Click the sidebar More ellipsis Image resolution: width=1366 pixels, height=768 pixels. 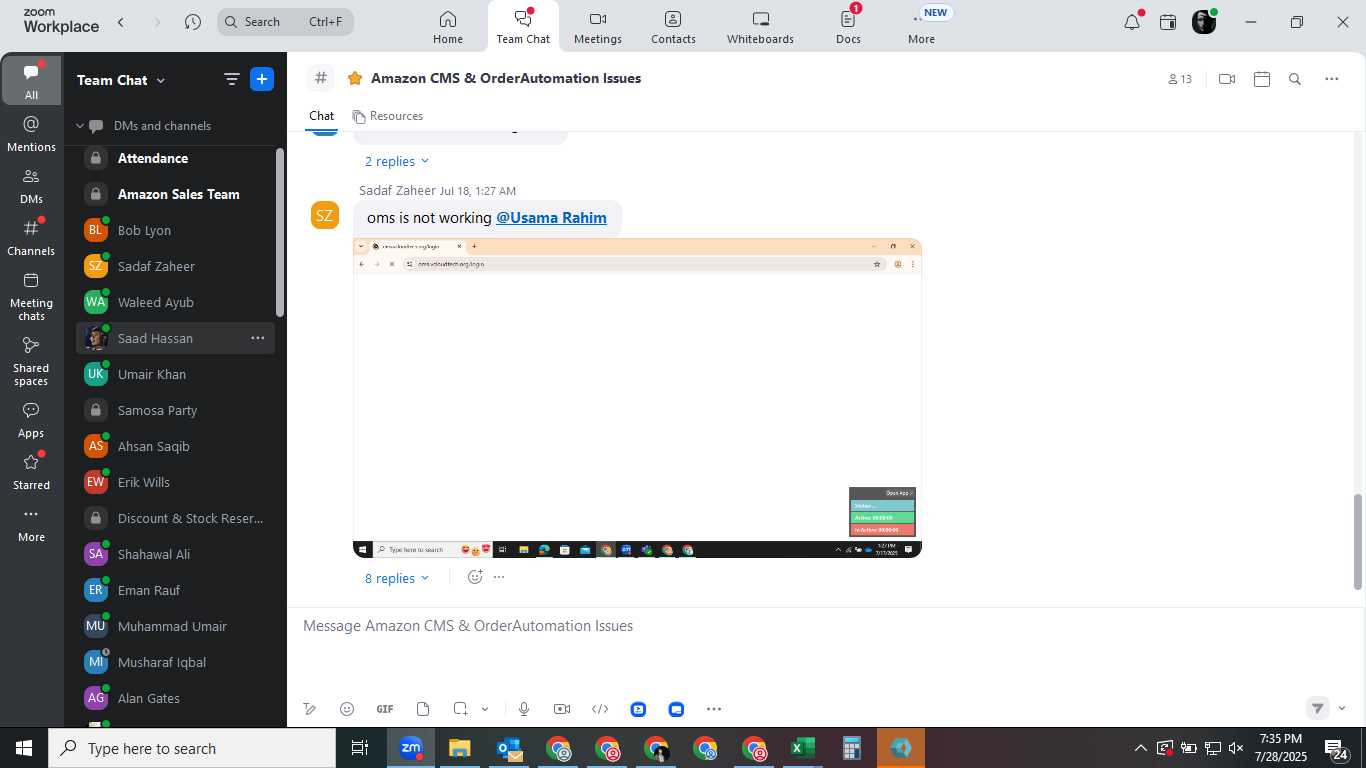(x=31, y=524)
